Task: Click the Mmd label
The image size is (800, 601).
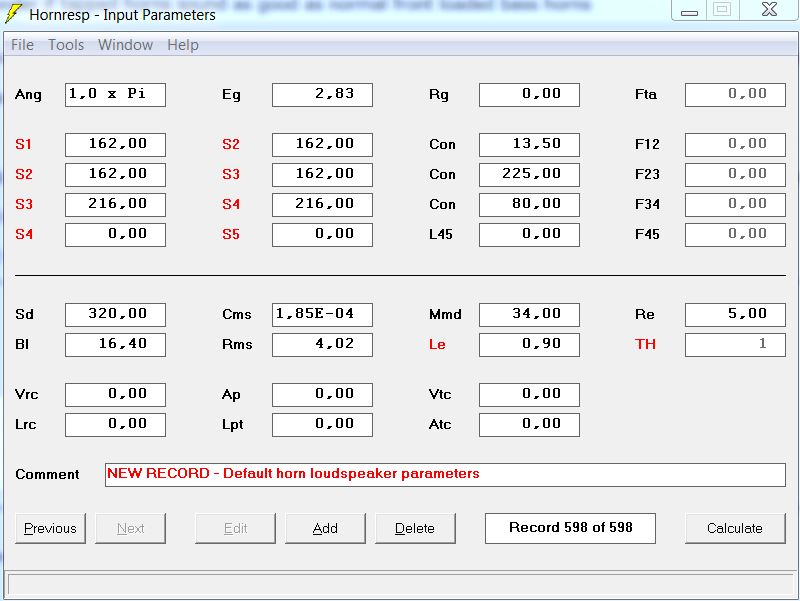Action: tap(445, 314)
